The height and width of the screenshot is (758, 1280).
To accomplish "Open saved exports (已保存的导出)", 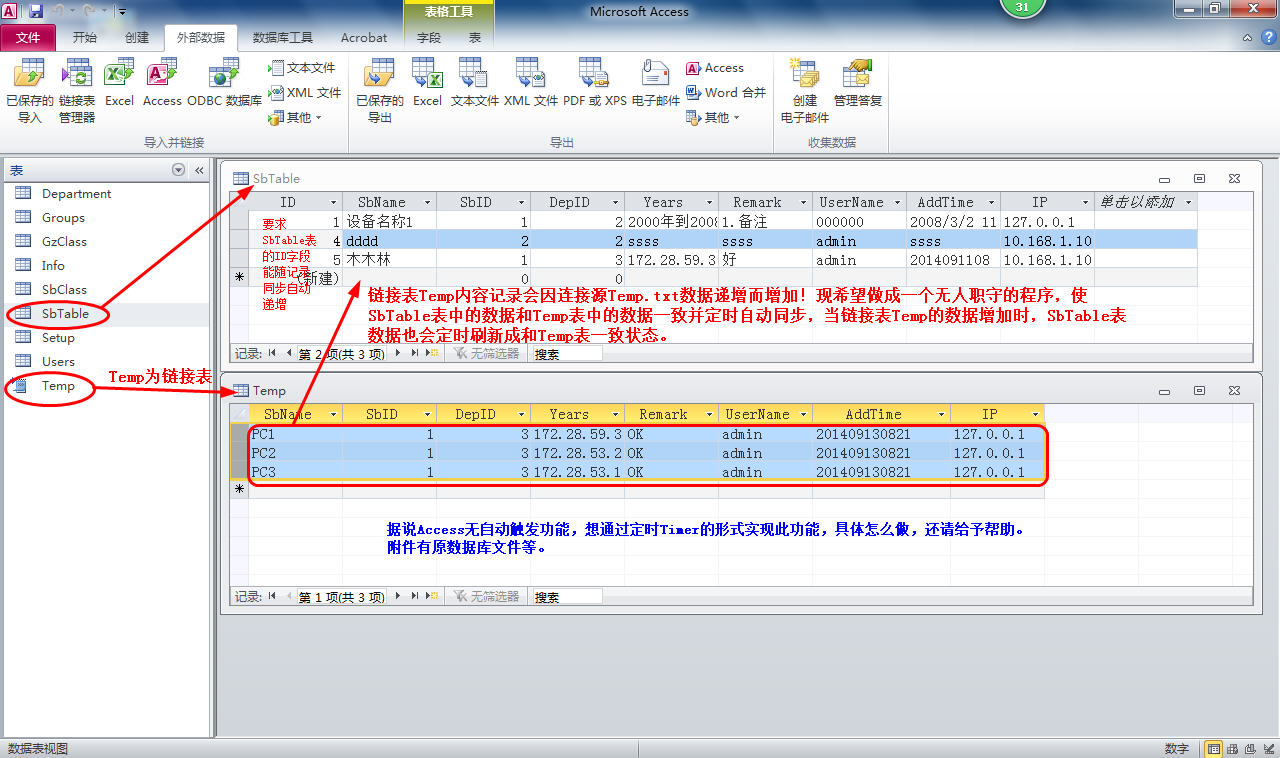I will click(380, 90).
